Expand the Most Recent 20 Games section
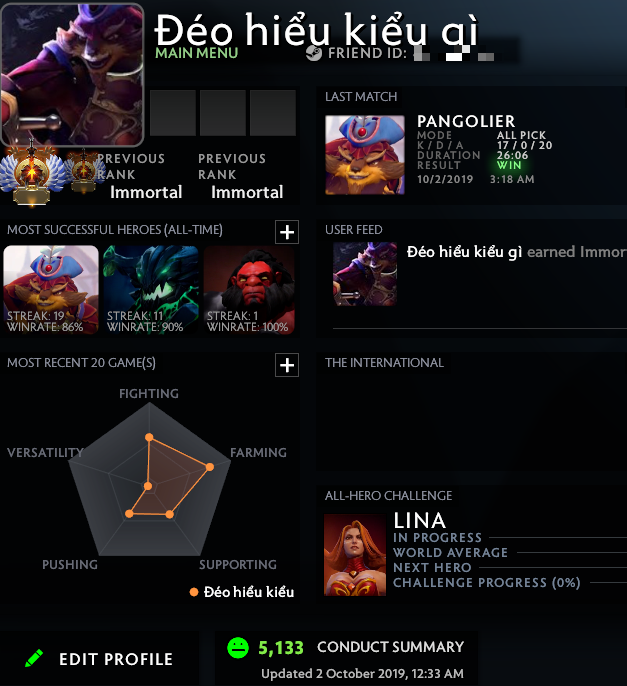 coord(287,365)
